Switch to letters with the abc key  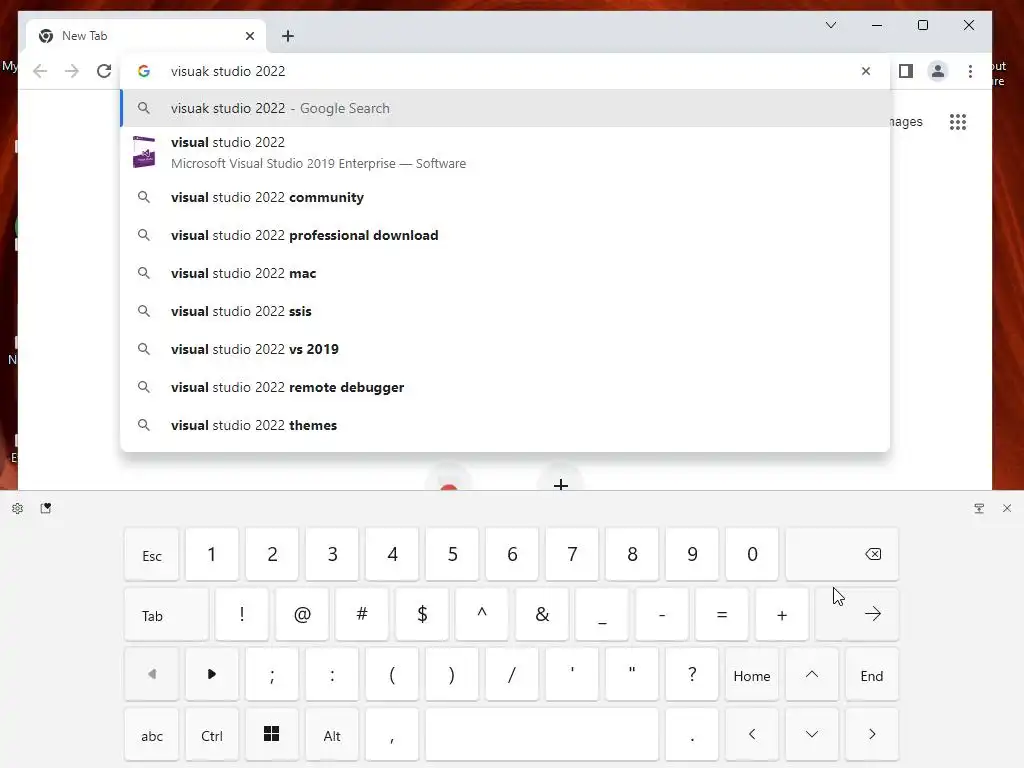point(152,735)
